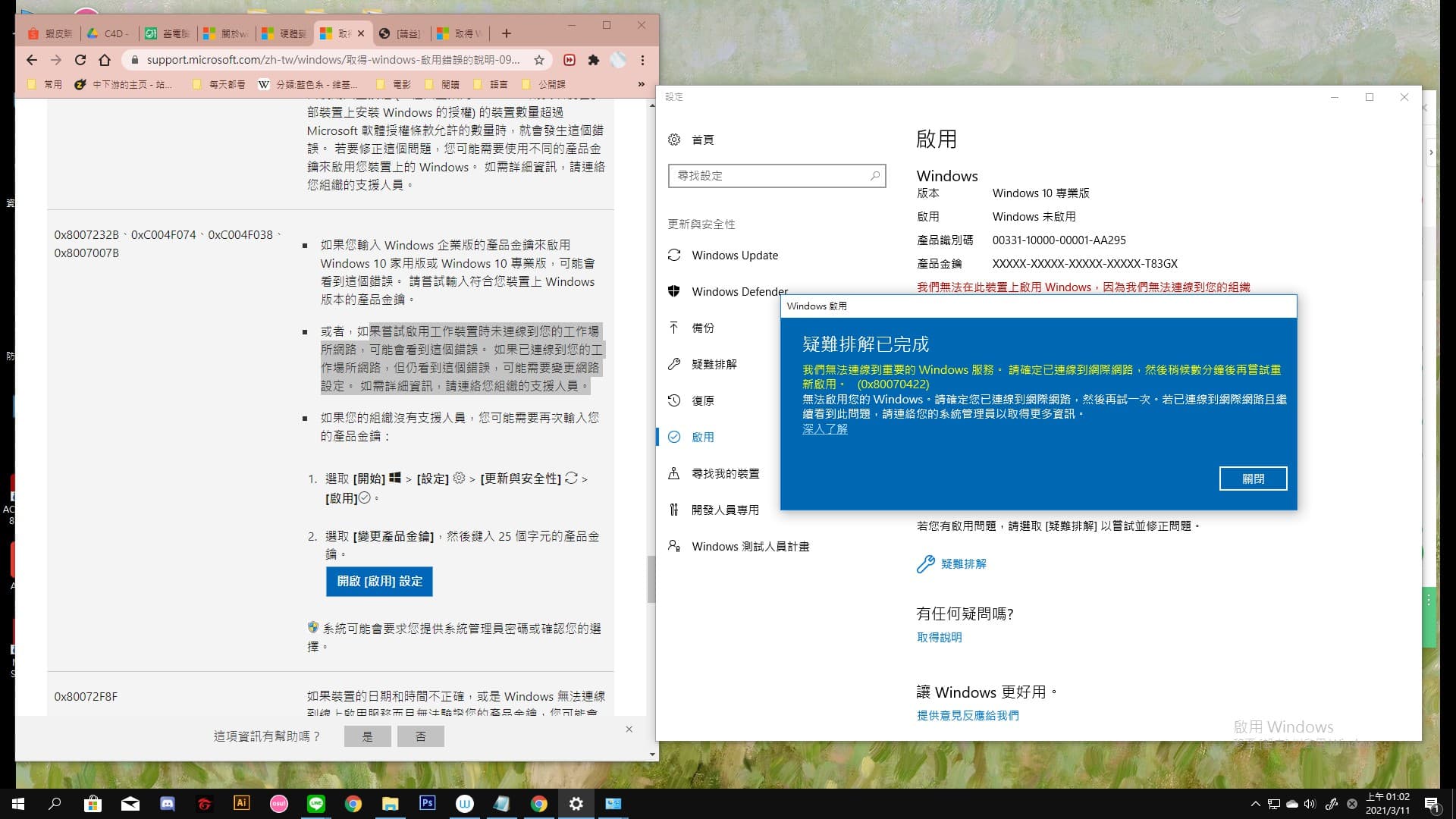Select Windows Update in the Settings sidebar

(x=734, y=256)
